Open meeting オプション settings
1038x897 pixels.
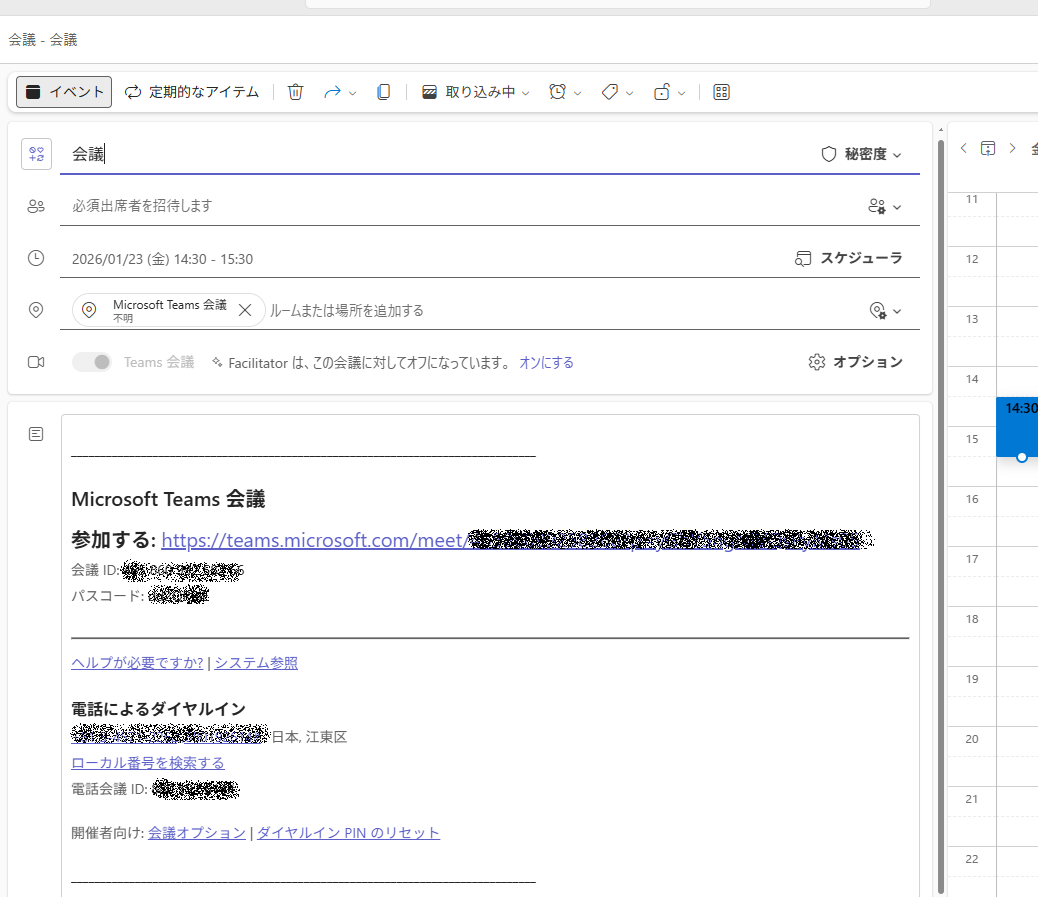(x=855, y=362)
